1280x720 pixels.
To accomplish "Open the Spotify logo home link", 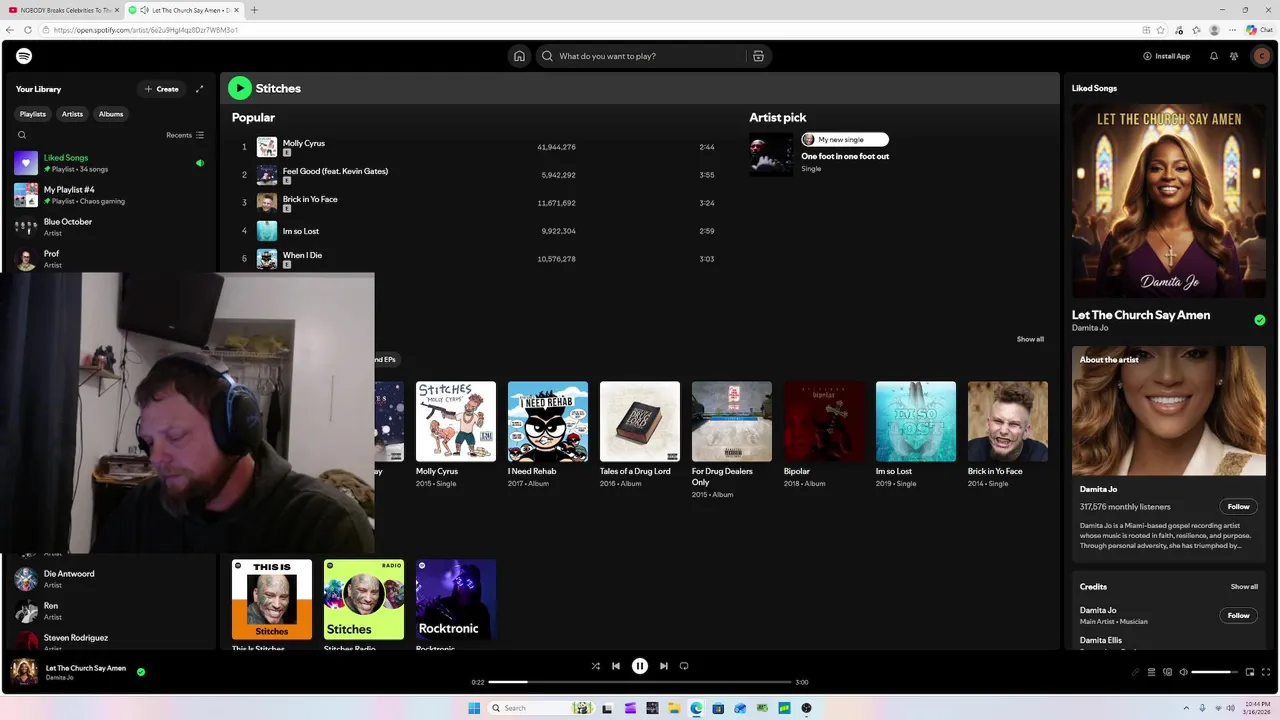I will tap(24, 56).
